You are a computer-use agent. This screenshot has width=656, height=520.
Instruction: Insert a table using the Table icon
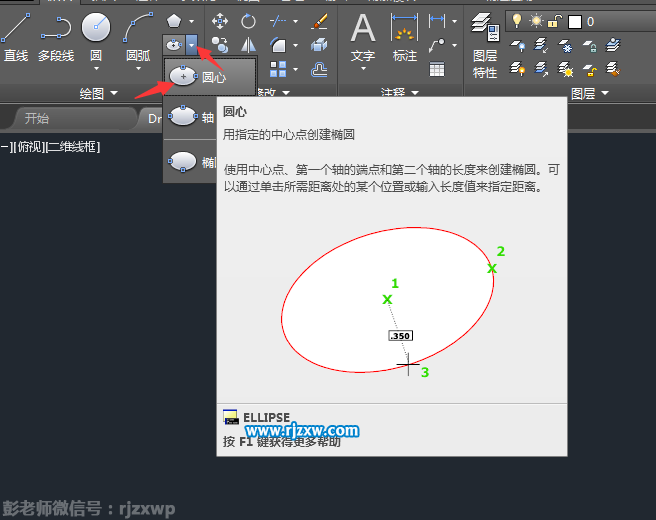pyautogui.click(x=437, y=69)
